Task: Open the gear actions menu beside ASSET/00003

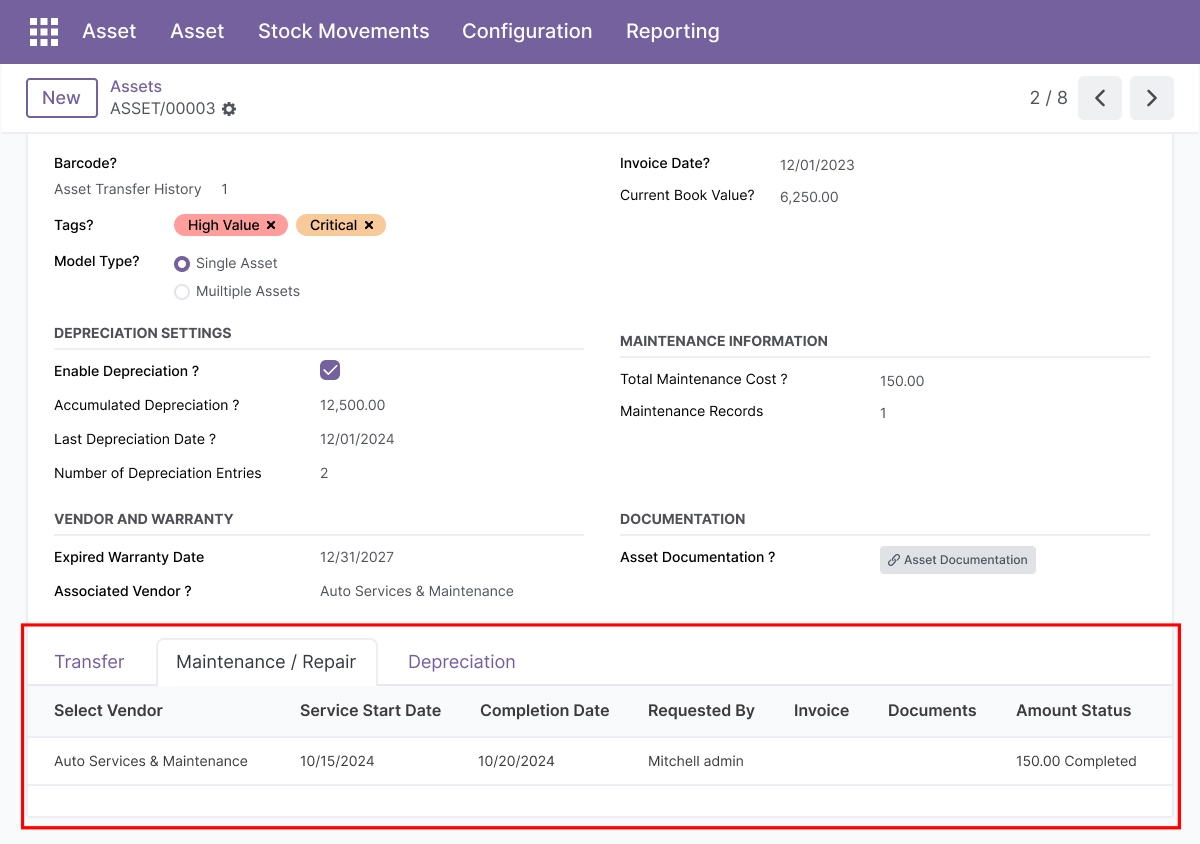Action: coord(229,109)
